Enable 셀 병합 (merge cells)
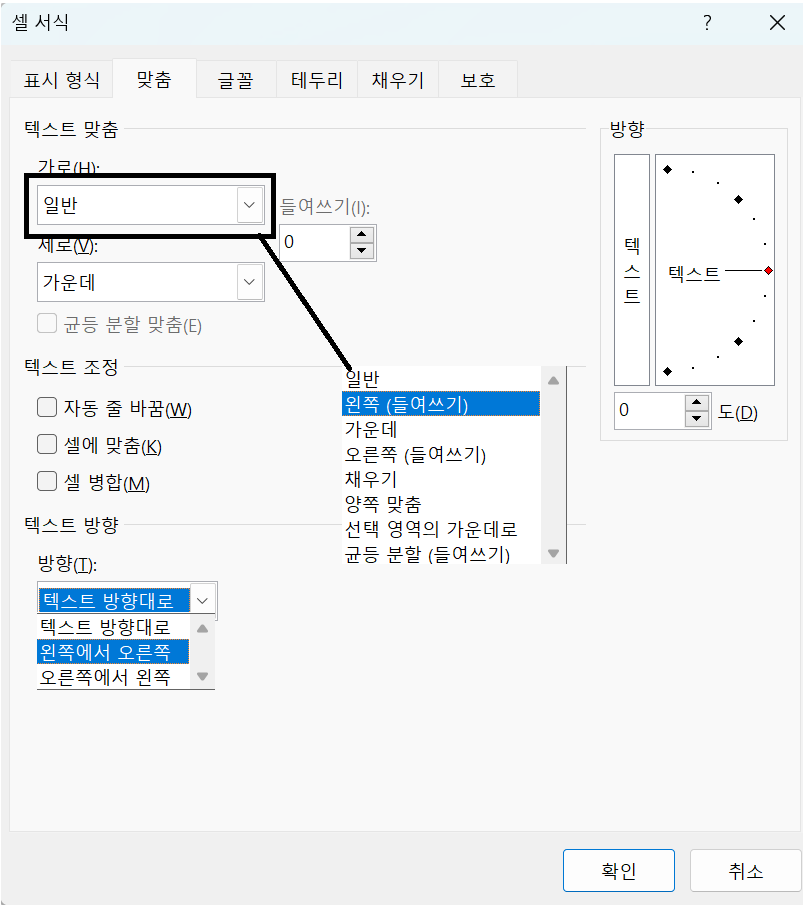803x909 pixels. pyautogui.click(x=44, y=480)
